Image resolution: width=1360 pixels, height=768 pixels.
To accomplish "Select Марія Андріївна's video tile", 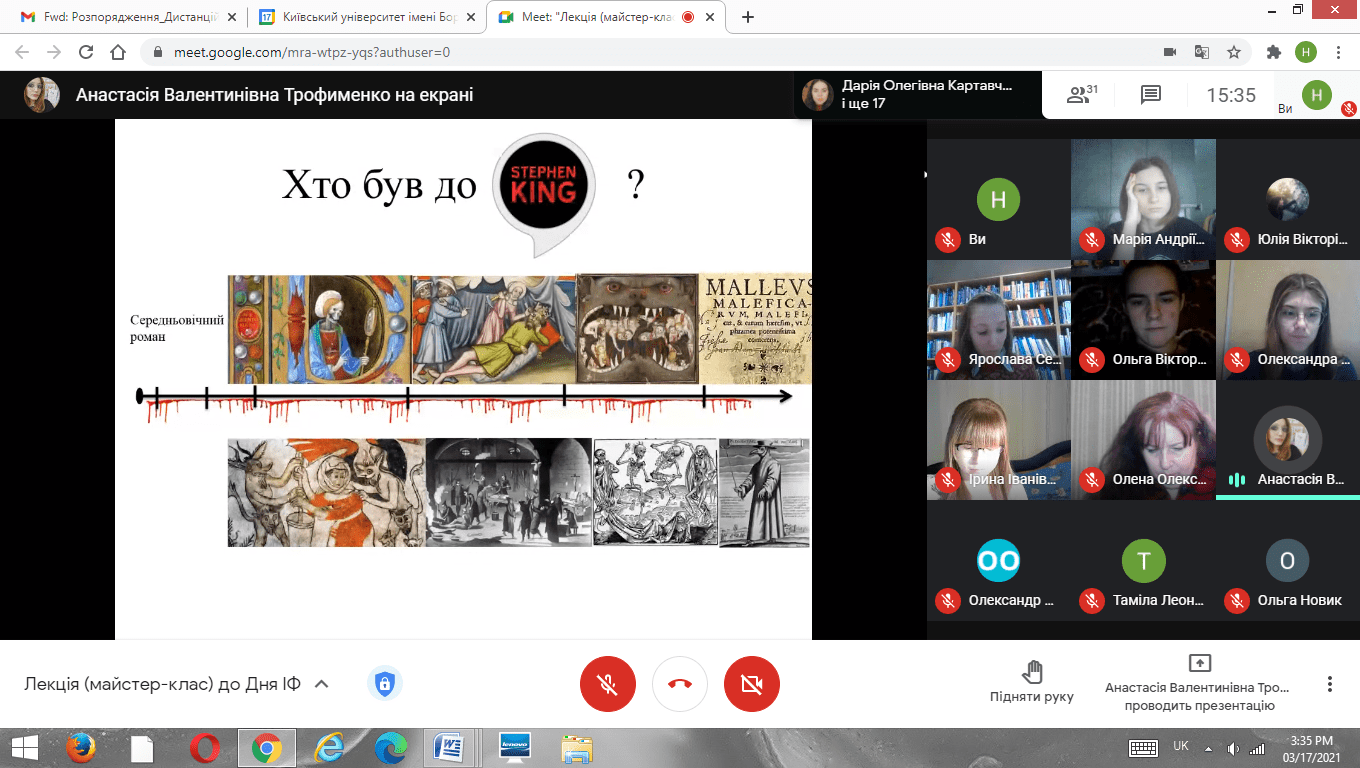I will (1143, 199).
